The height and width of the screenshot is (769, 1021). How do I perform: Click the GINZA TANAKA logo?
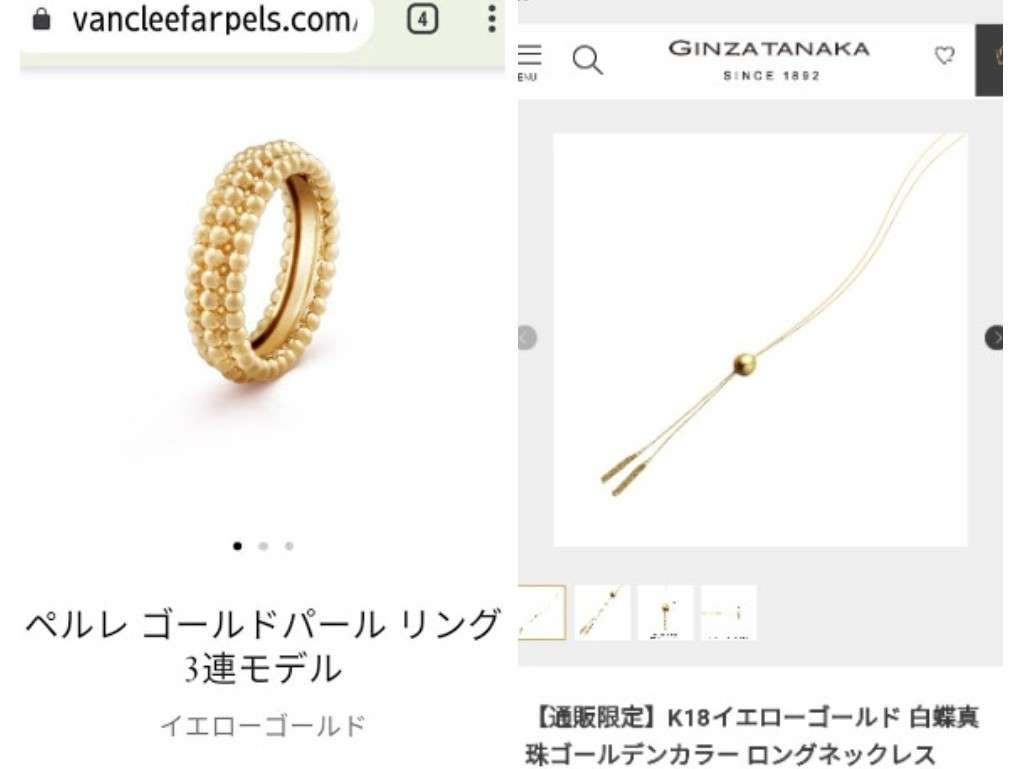[769, 61]
